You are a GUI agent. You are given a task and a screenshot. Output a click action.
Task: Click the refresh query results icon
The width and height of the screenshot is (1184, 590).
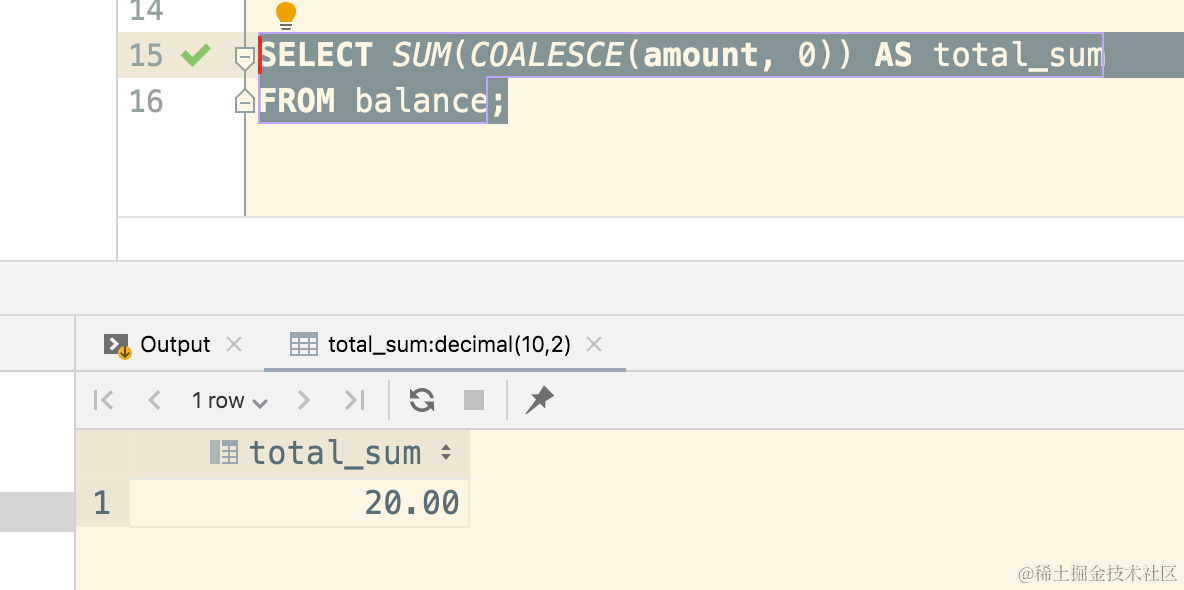(x=421, y=399)
